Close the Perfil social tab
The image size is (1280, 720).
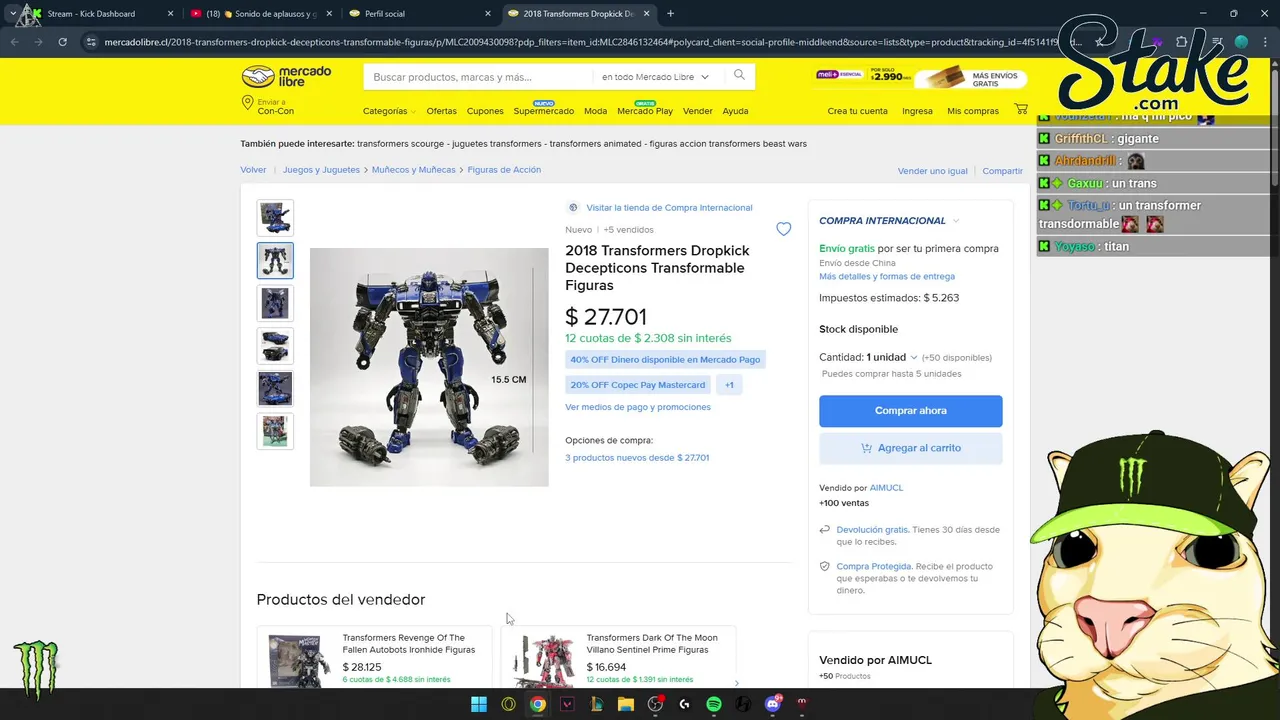click(488, 14)
